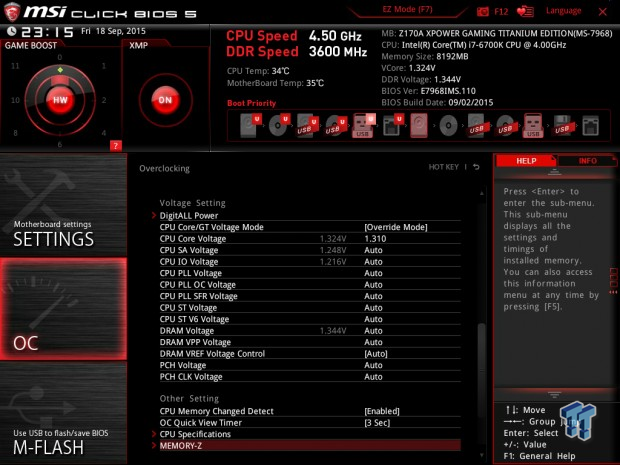Close the BIOS with the X button
620x465 pixels.
602,12
